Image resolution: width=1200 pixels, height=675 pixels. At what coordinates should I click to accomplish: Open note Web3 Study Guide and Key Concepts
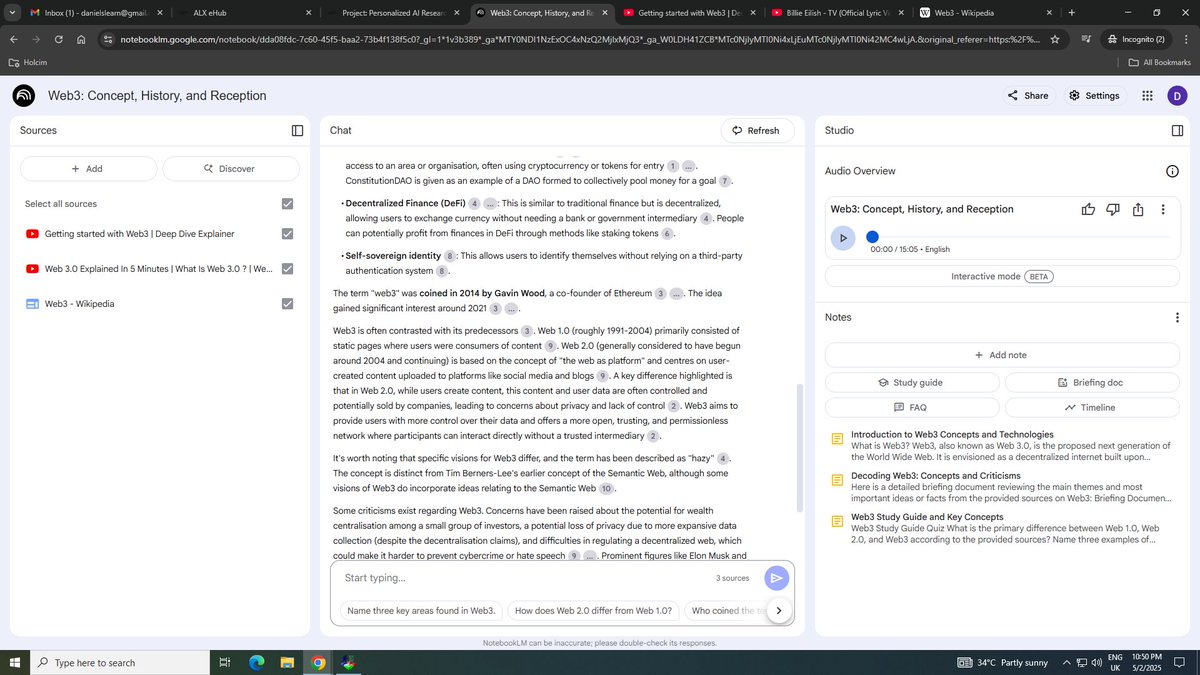tap(1002, 528)
